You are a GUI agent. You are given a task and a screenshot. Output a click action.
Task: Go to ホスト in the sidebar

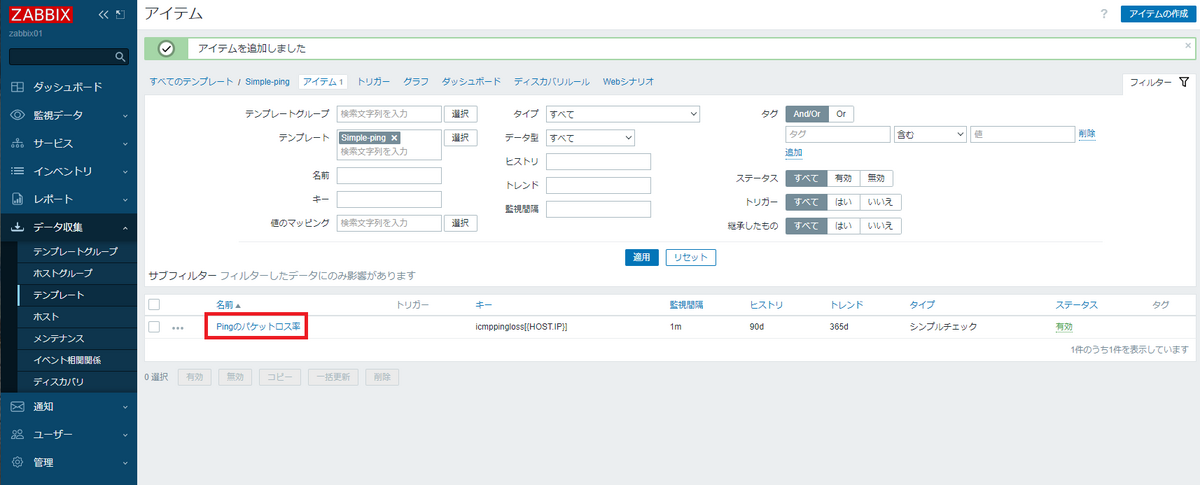tap(46, 317)
